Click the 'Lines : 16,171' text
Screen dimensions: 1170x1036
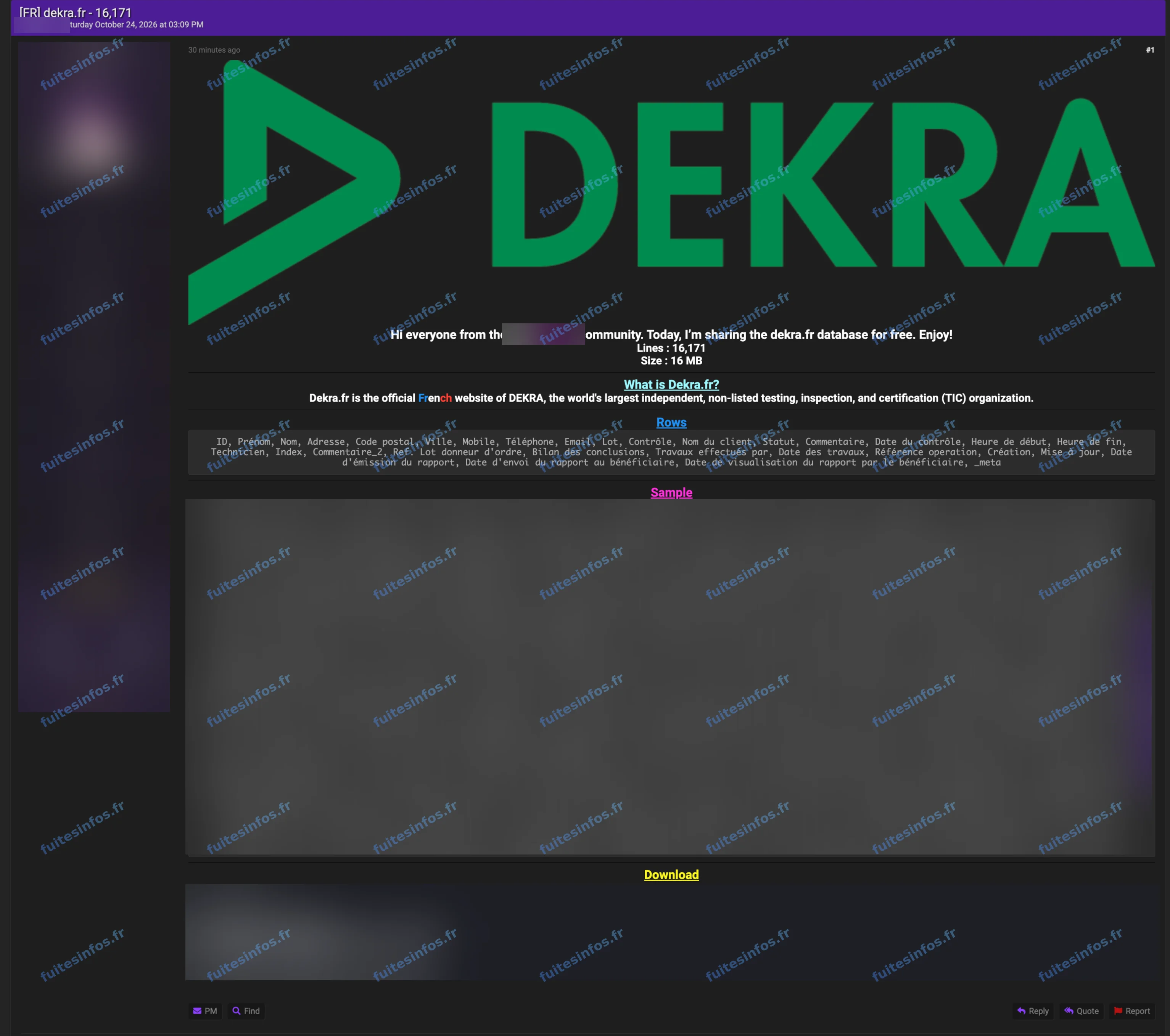click(x=671, y=348)
